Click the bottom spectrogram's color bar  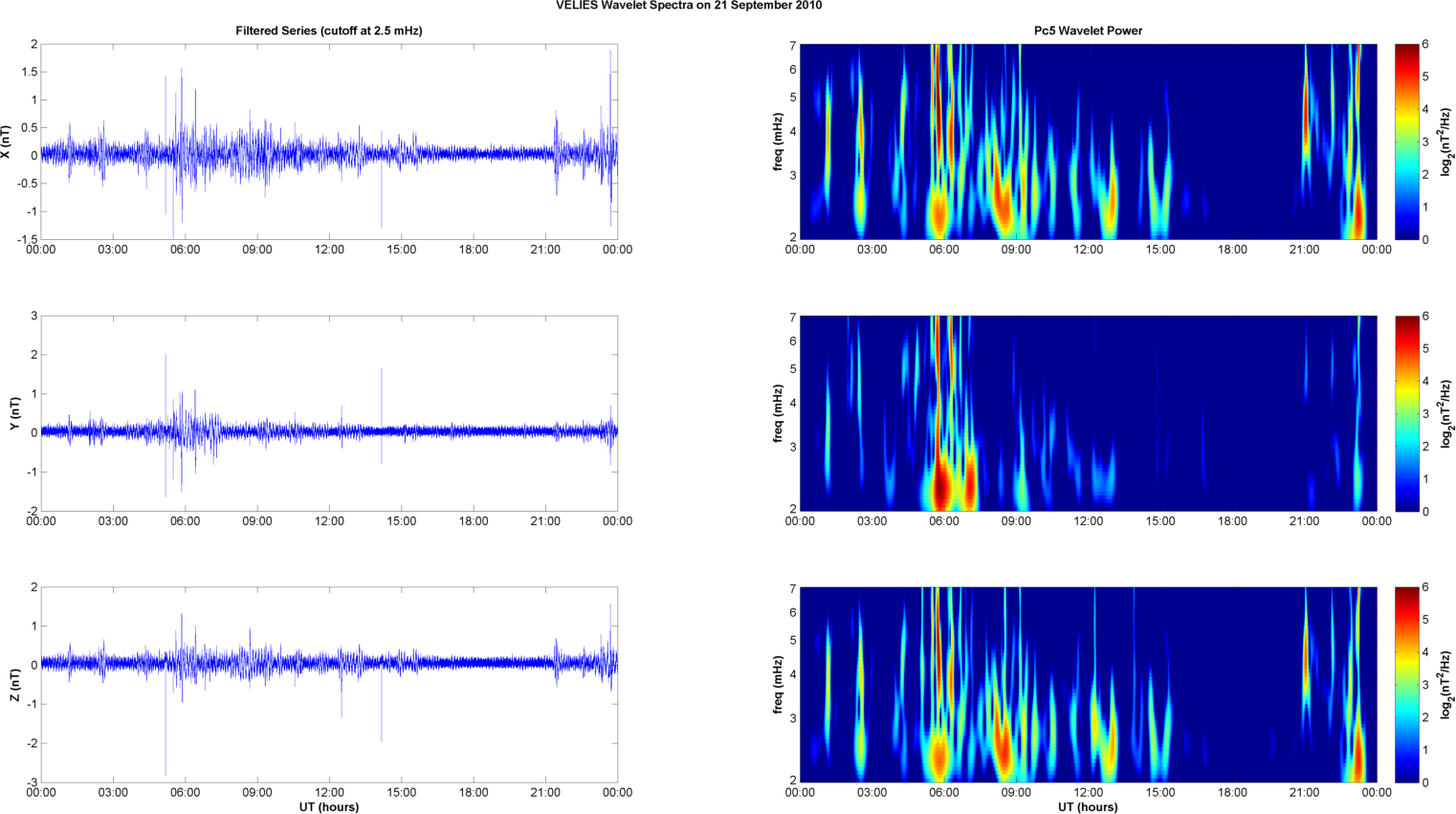point(1406,685)
